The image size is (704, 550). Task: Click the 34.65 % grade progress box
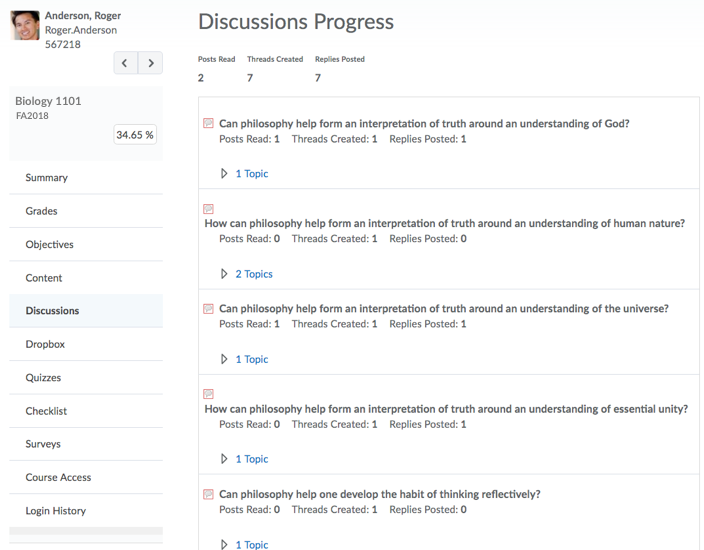pos(135,135)
